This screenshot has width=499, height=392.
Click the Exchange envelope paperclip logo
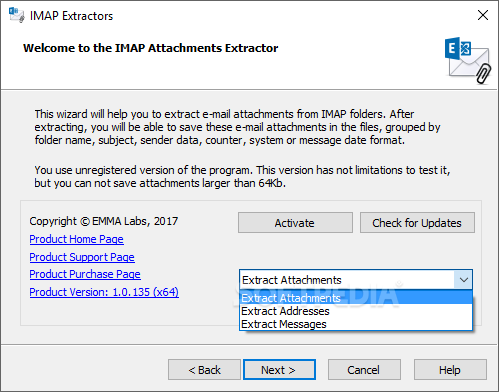click(468, 60)
